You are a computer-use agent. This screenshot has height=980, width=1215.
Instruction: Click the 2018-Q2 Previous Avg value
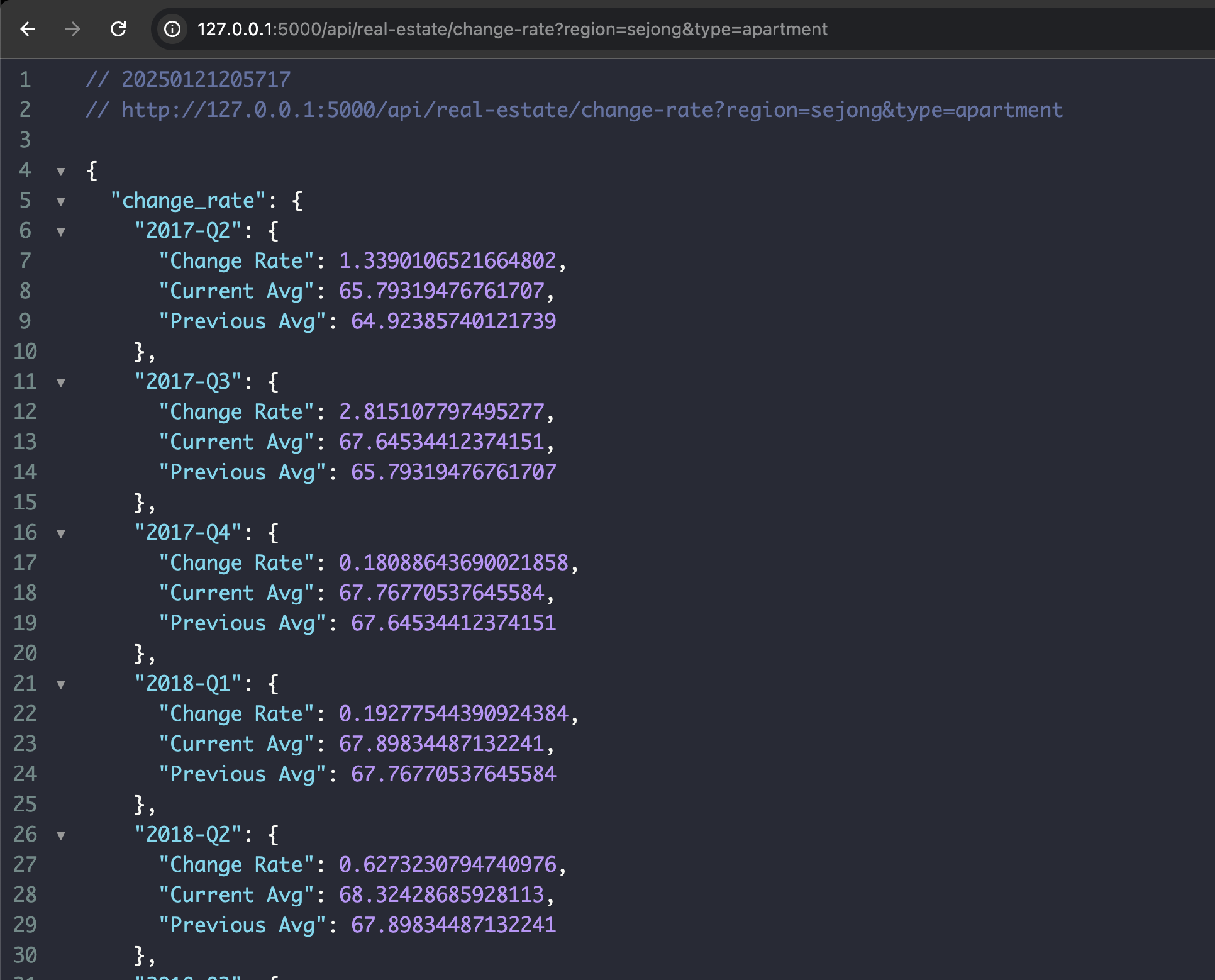click(453, 925)
